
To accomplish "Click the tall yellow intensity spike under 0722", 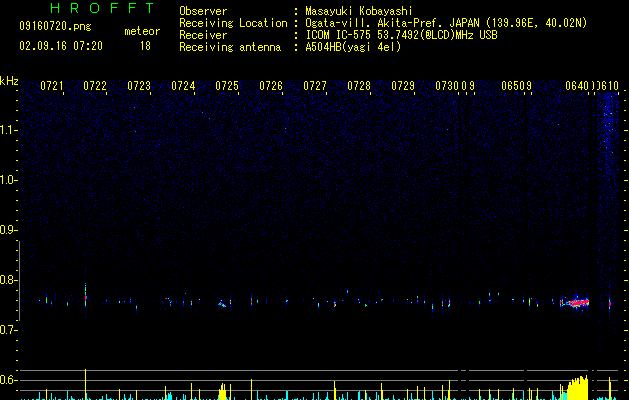I will (x=85, y=384).
